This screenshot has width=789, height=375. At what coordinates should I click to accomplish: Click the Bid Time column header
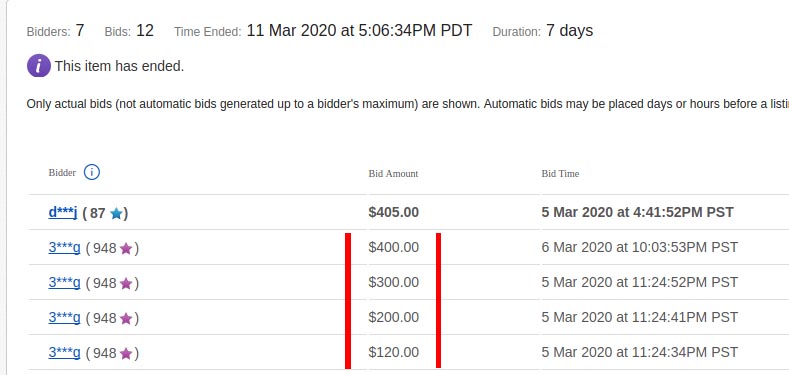(560, 174)
